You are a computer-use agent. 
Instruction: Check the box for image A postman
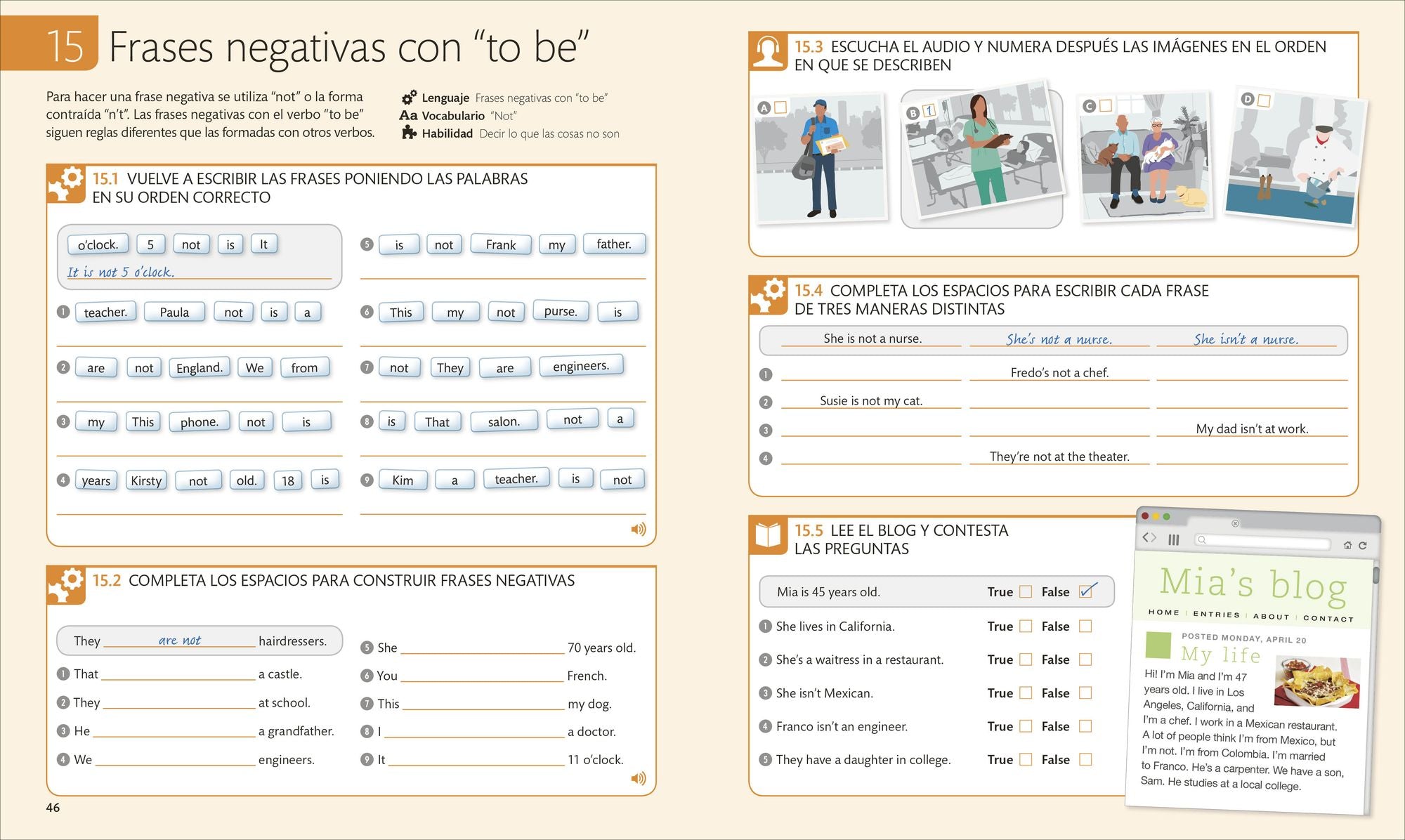(780, 107)
